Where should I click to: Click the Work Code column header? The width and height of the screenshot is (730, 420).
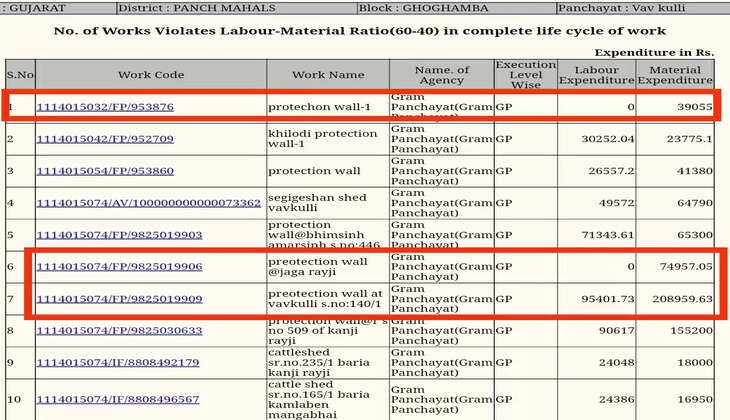(150, 75)
